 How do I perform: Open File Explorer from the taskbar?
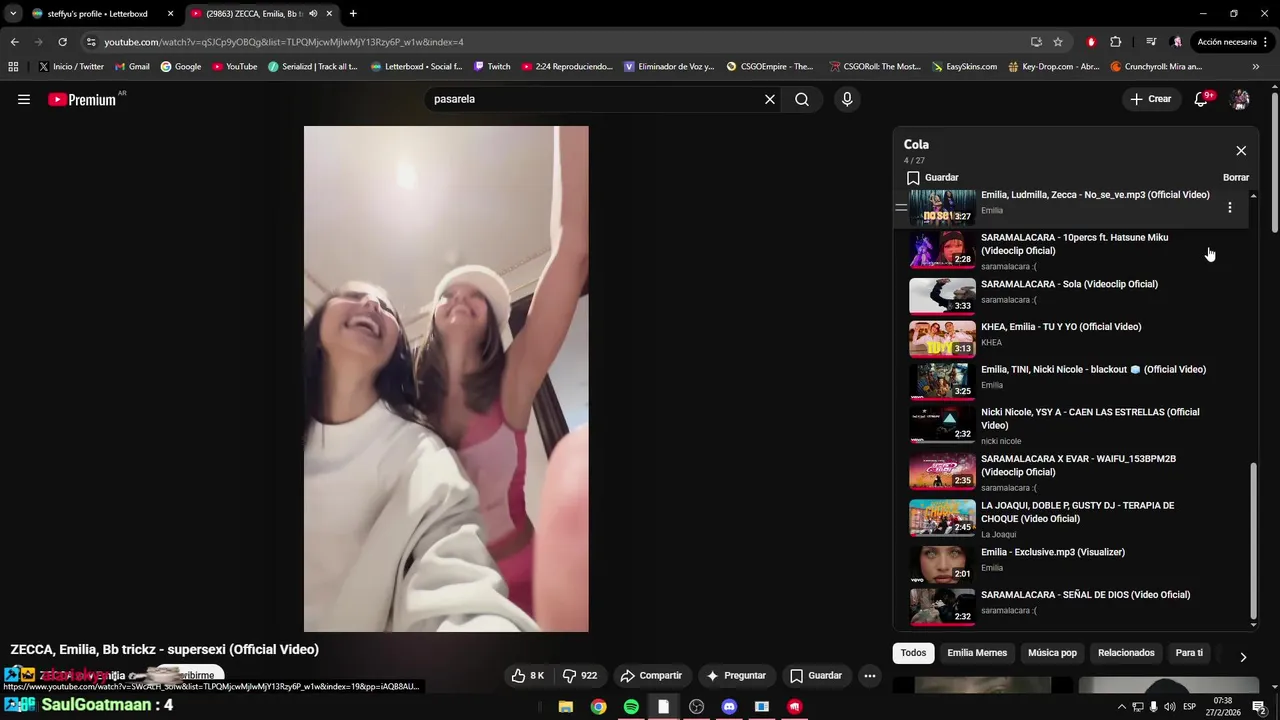tap(565, 707)
